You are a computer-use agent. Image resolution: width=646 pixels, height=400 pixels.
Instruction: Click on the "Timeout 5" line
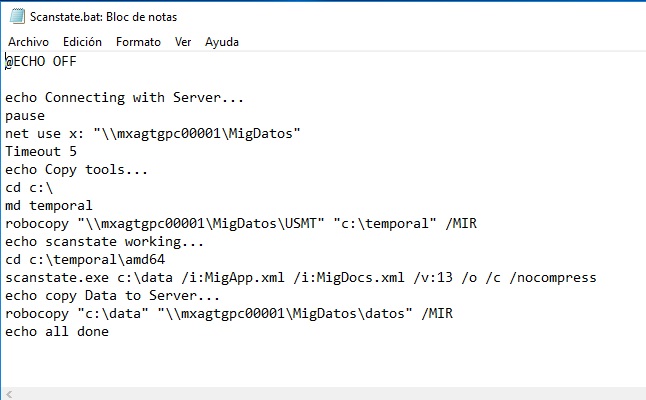tap(41, 152)
